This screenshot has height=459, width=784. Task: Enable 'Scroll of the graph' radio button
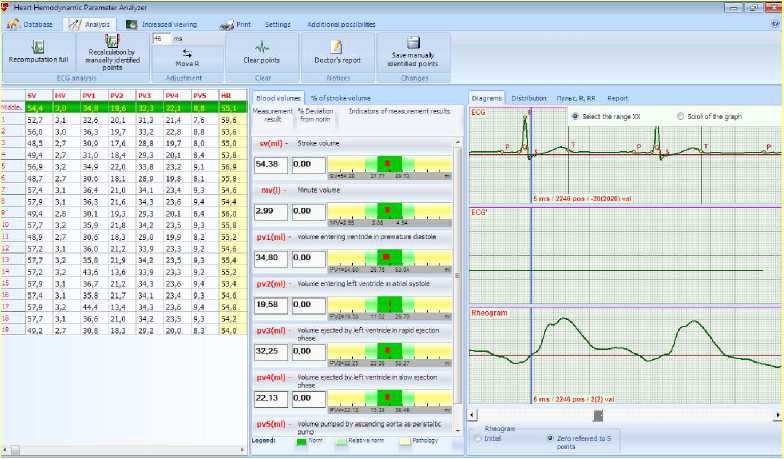tap(680, 116)
